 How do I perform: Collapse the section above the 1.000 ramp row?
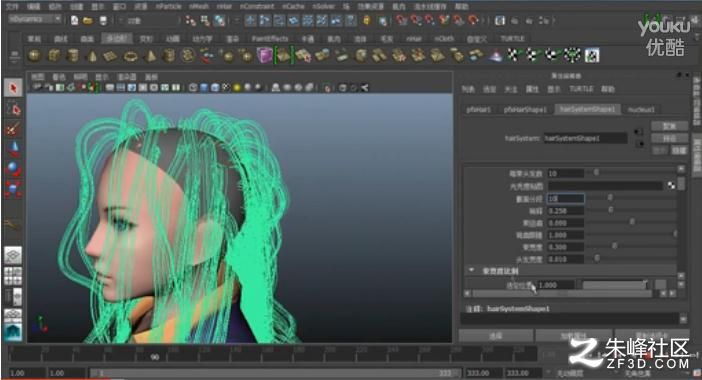point(471,270)
